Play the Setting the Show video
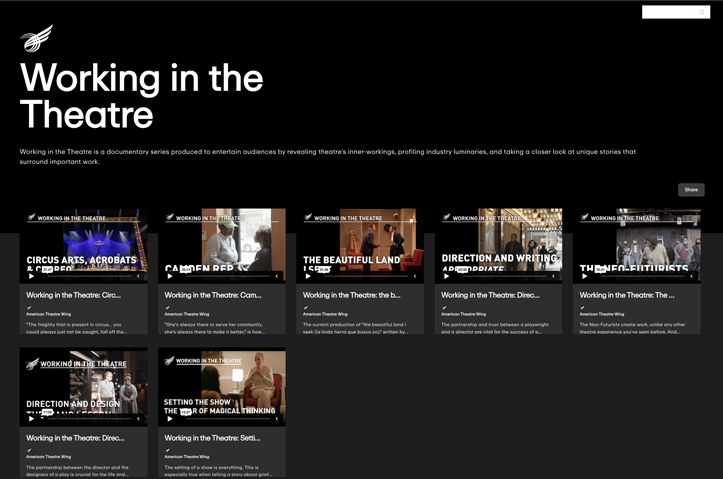The image size is (723, 479). point(170,419)
